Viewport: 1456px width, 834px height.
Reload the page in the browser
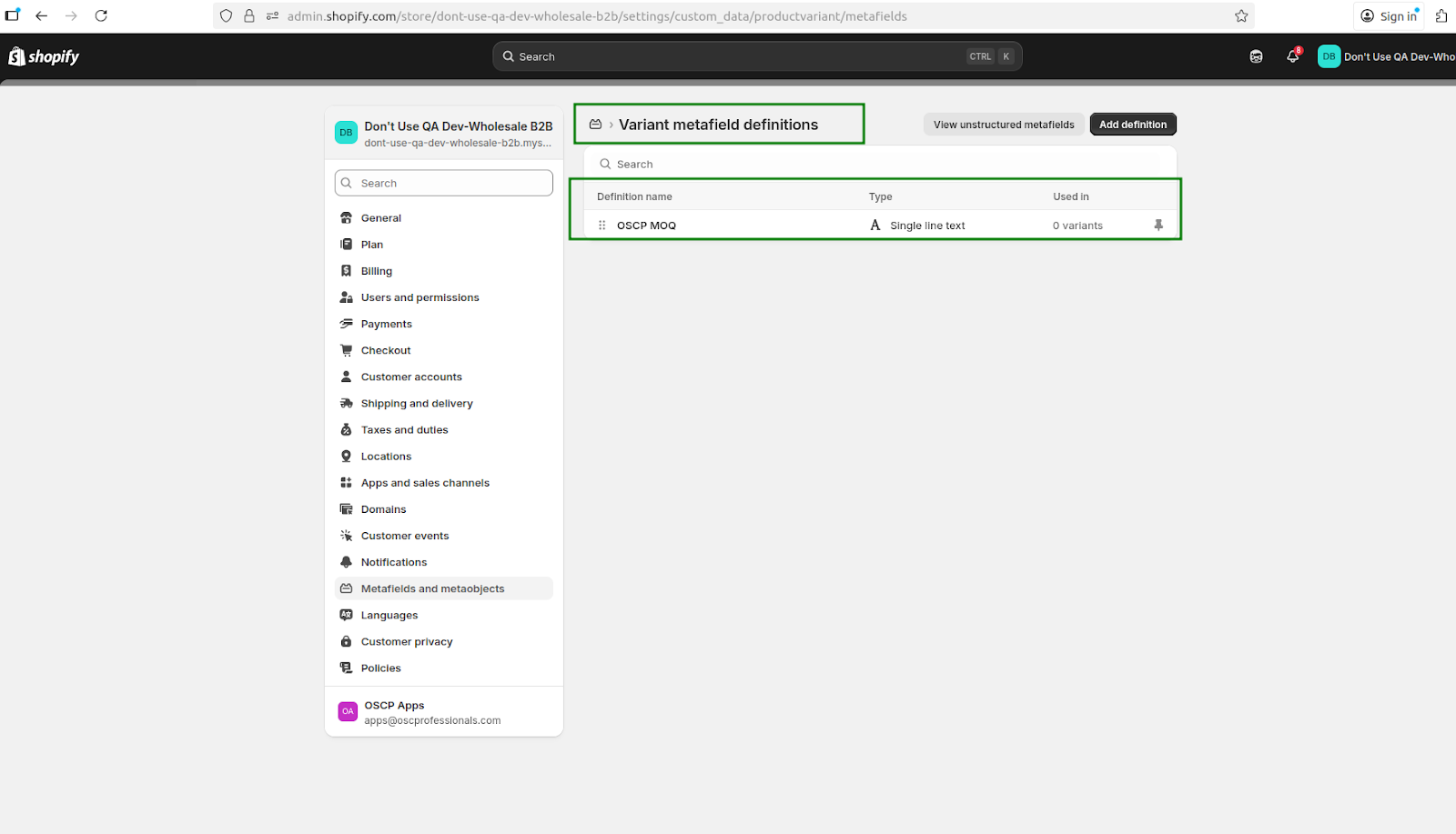pos(101,15)
